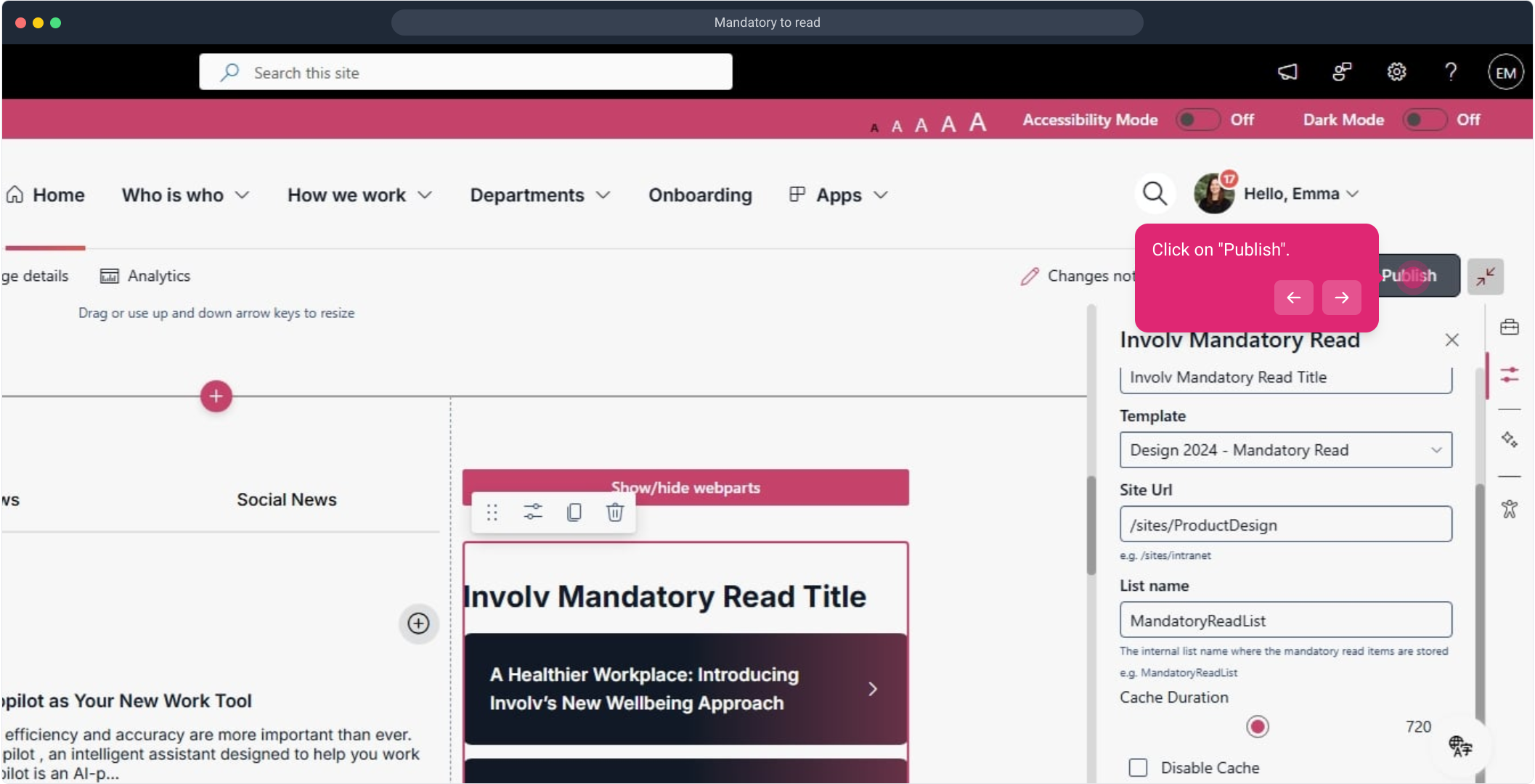1535x784 pixels.
Task: Click the collapse arrows icon next to Publish
Action: click(1485, 276)
